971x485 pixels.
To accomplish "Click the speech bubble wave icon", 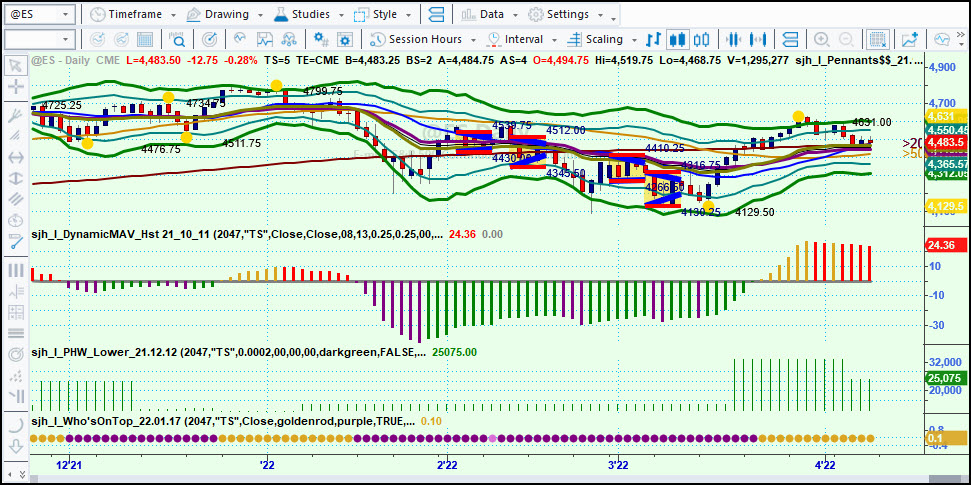I will point(942,40).
